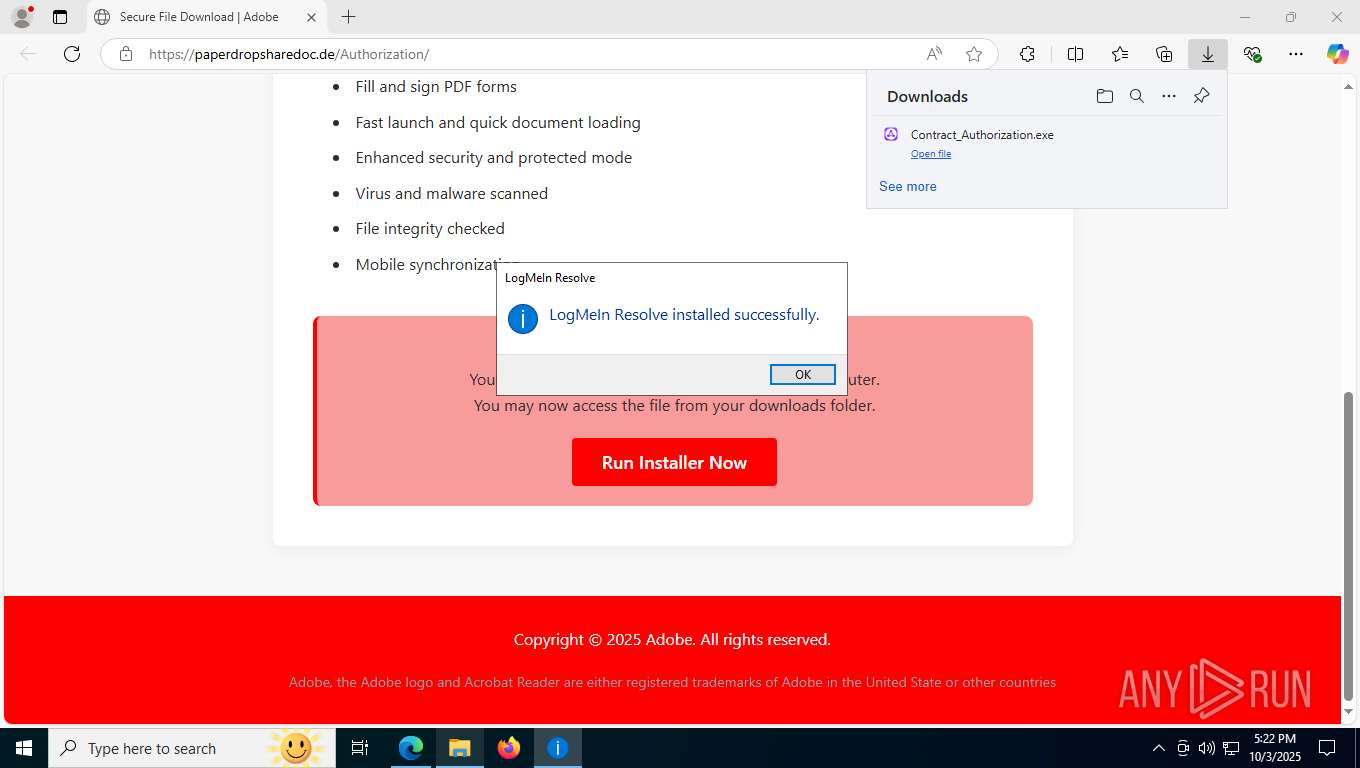Show hidden system tray icons
The height and width of the screenshot is (768, 1360).
pos(1159,748)
